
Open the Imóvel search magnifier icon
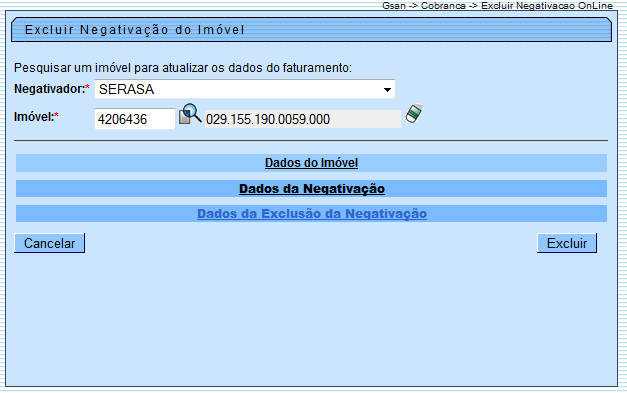tap(190, 114)
